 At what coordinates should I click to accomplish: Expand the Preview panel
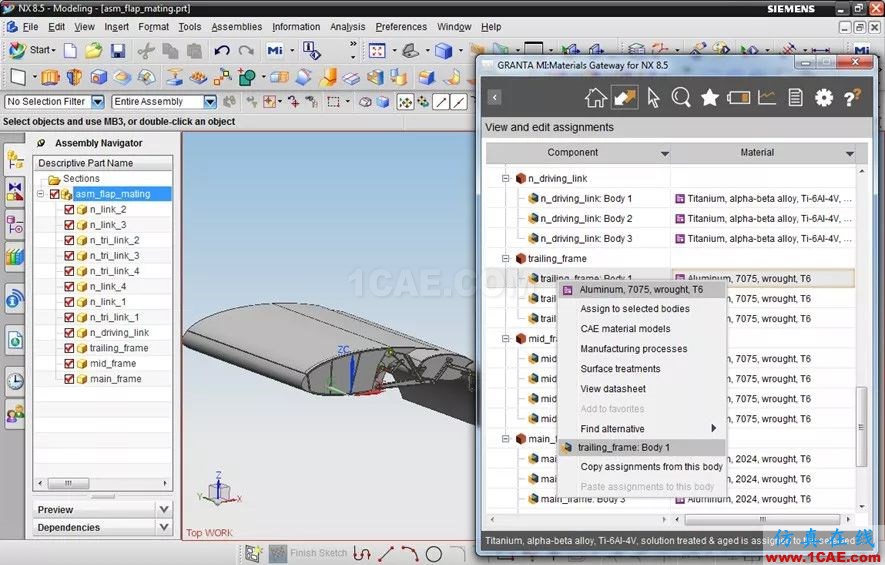164,509
